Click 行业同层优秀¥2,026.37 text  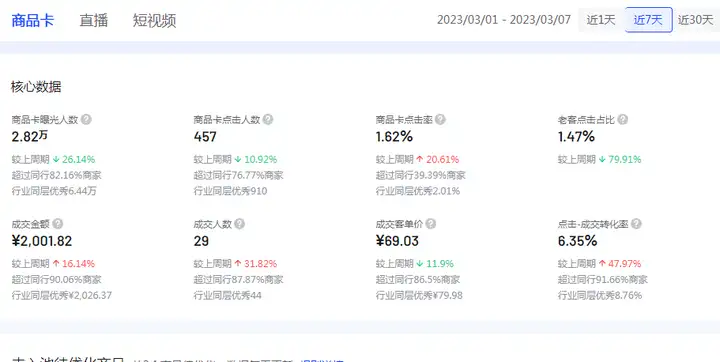(x=62, y=295)
